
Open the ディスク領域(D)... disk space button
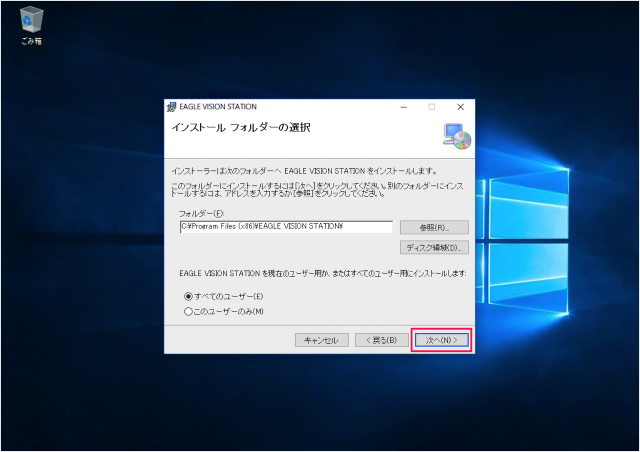434,247
